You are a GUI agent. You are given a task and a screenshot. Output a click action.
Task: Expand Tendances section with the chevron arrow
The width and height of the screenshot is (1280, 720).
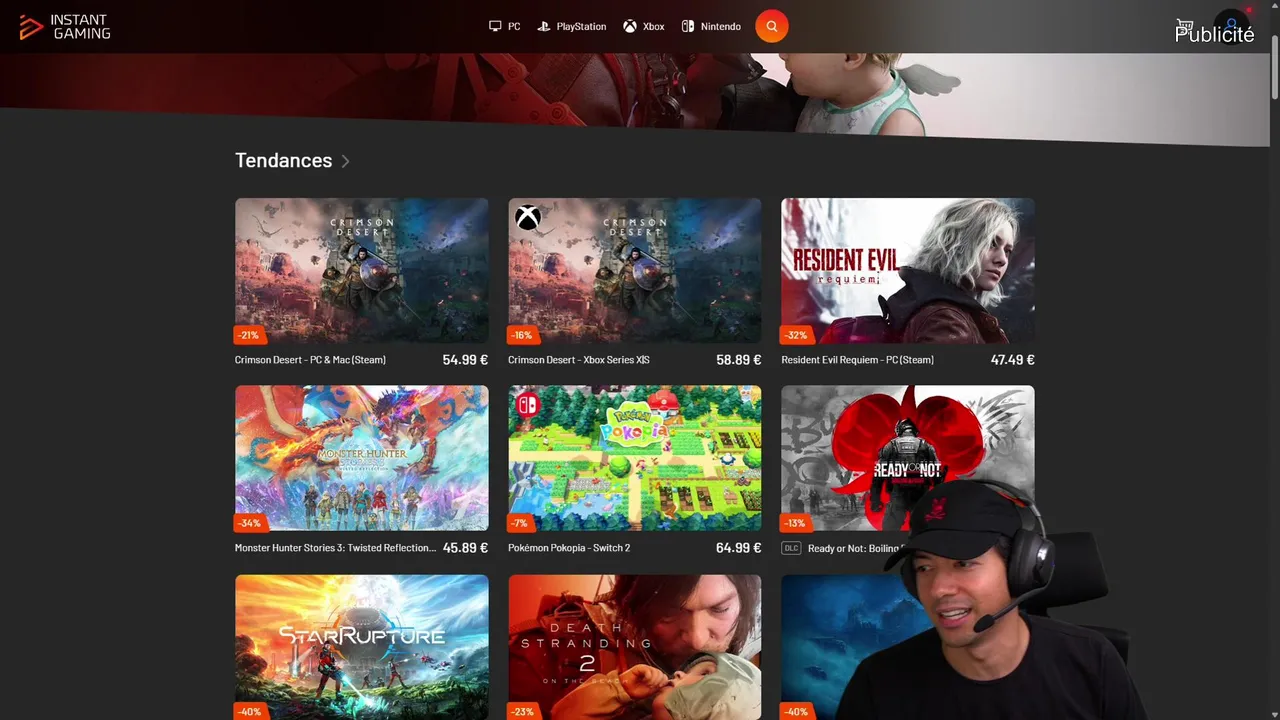coord(346,161)
